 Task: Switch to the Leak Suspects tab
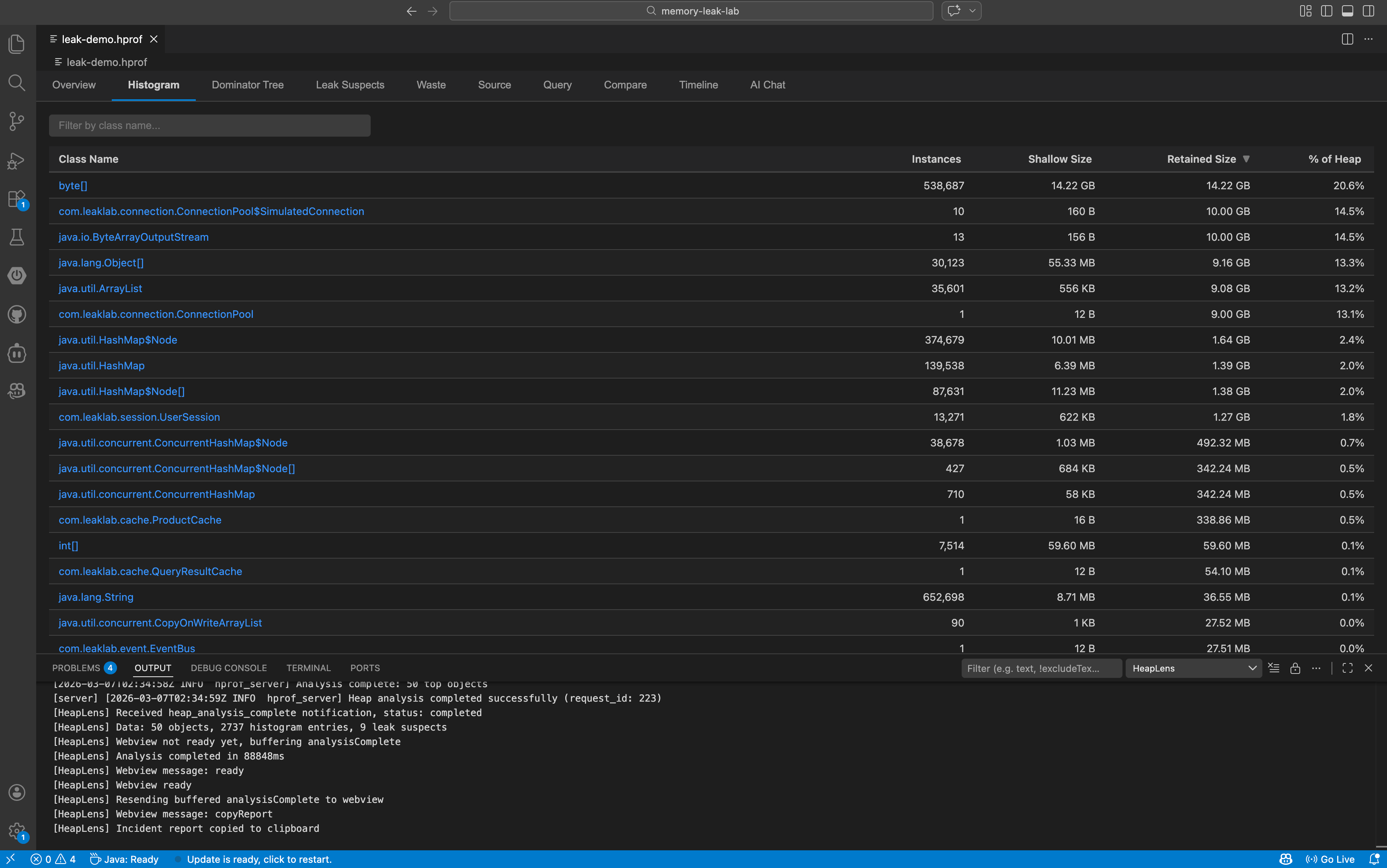coord(350,85)
